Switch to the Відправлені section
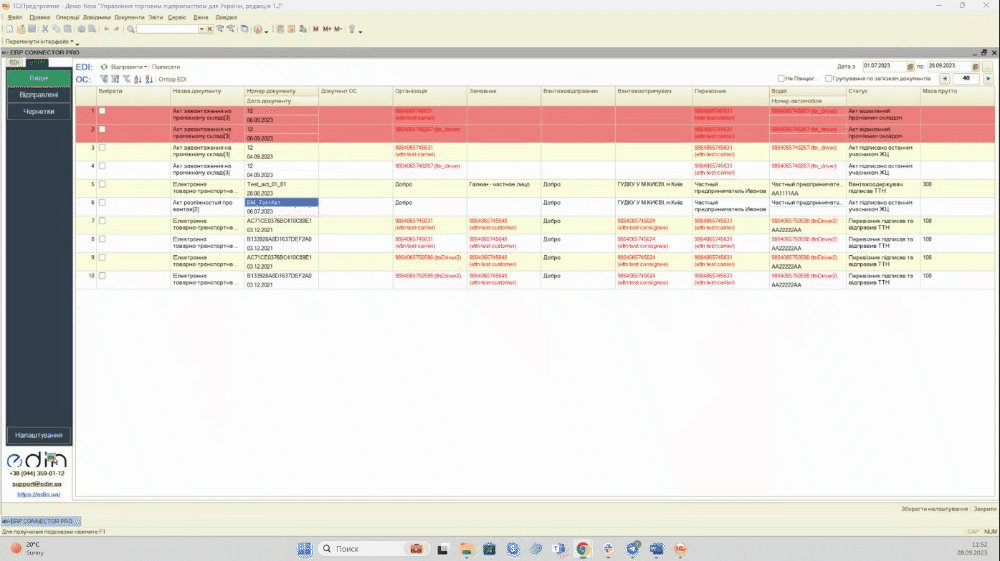This screenshot has width=1000, height=561. click(39, 94)
